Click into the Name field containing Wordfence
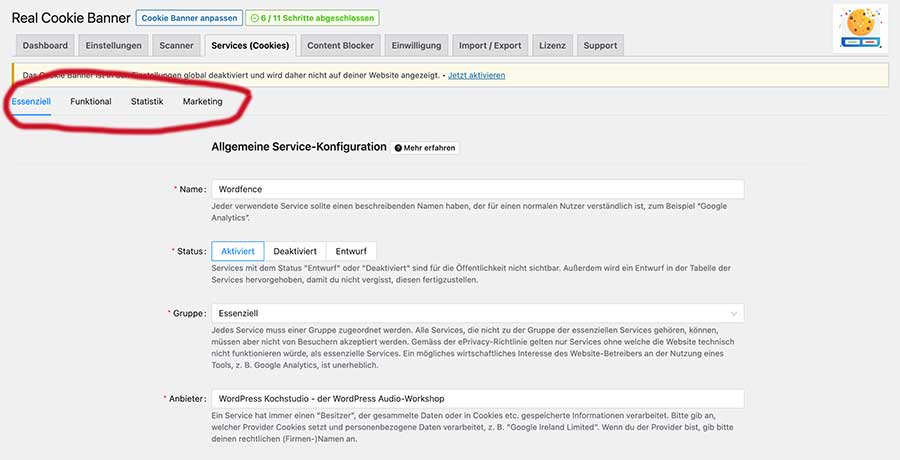This screenshot has height=460, width=900. pos(477,189)
